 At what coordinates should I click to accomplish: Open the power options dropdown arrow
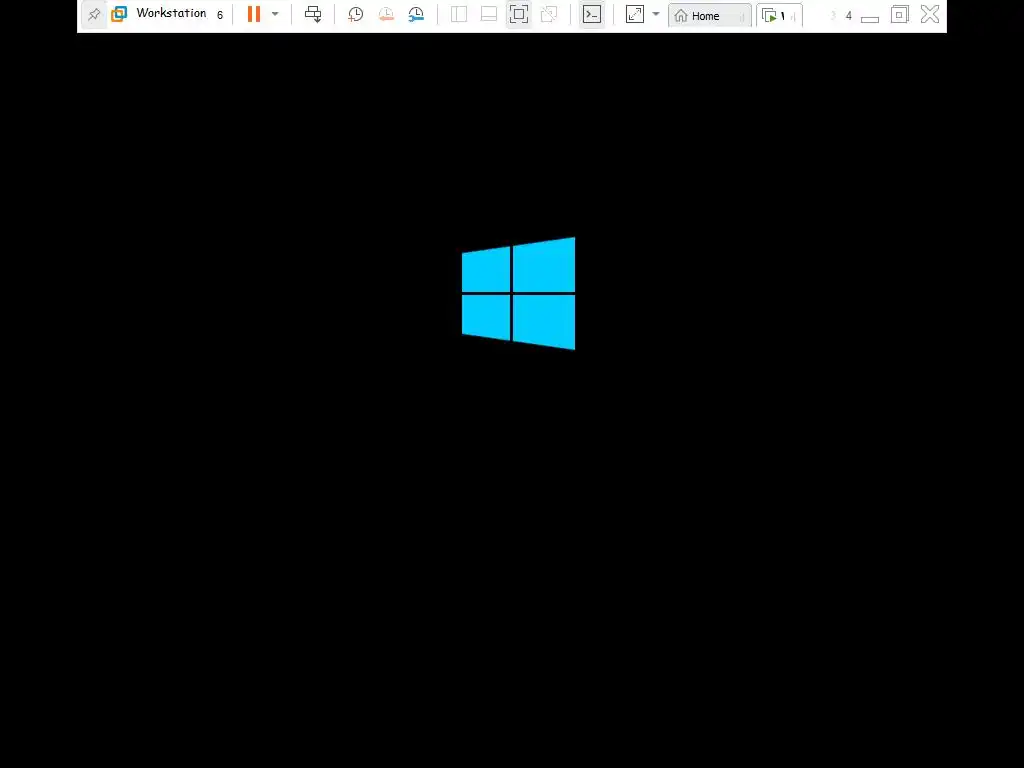point(275,14)
